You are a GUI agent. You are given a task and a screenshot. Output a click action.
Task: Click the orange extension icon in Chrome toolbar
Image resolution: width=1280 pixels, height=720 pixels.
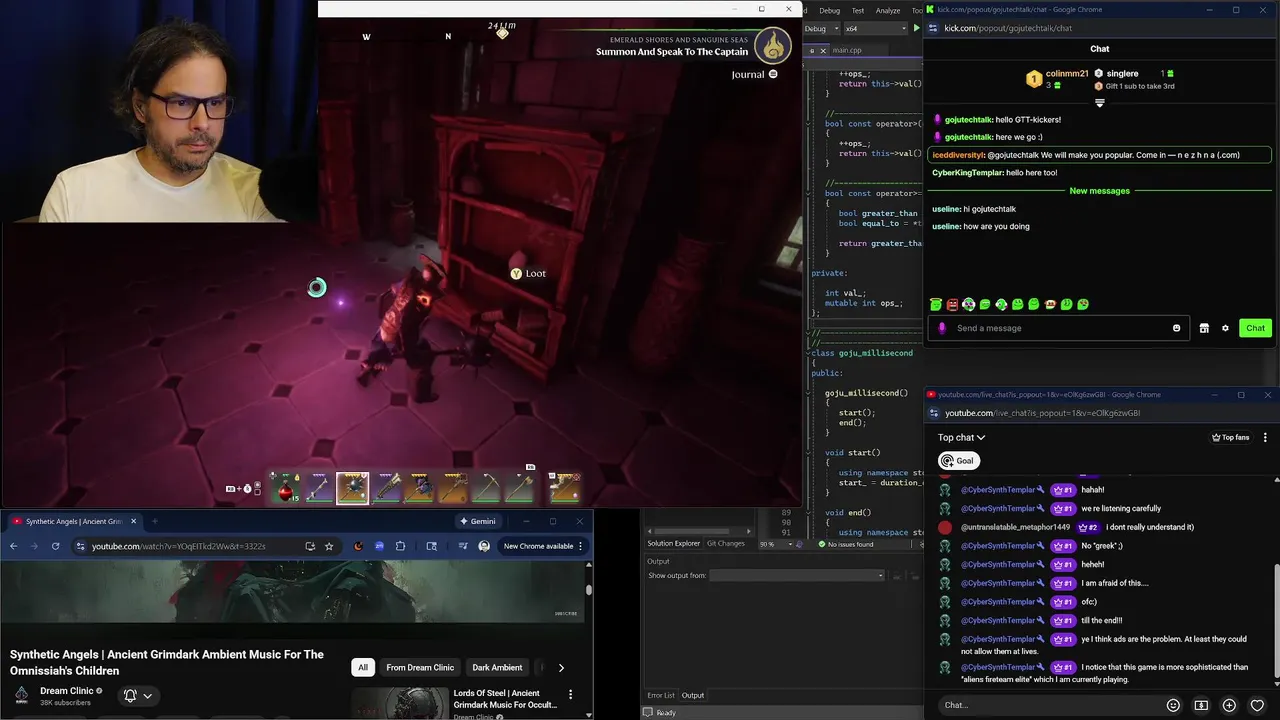pyautogui.click(x=358, y=546)
